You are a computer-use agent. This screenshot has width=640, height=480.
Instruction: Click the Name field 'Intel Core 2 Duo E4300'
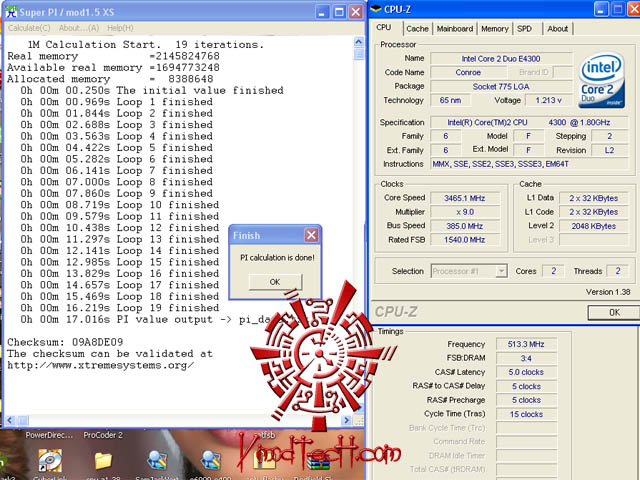pos(501,59)
